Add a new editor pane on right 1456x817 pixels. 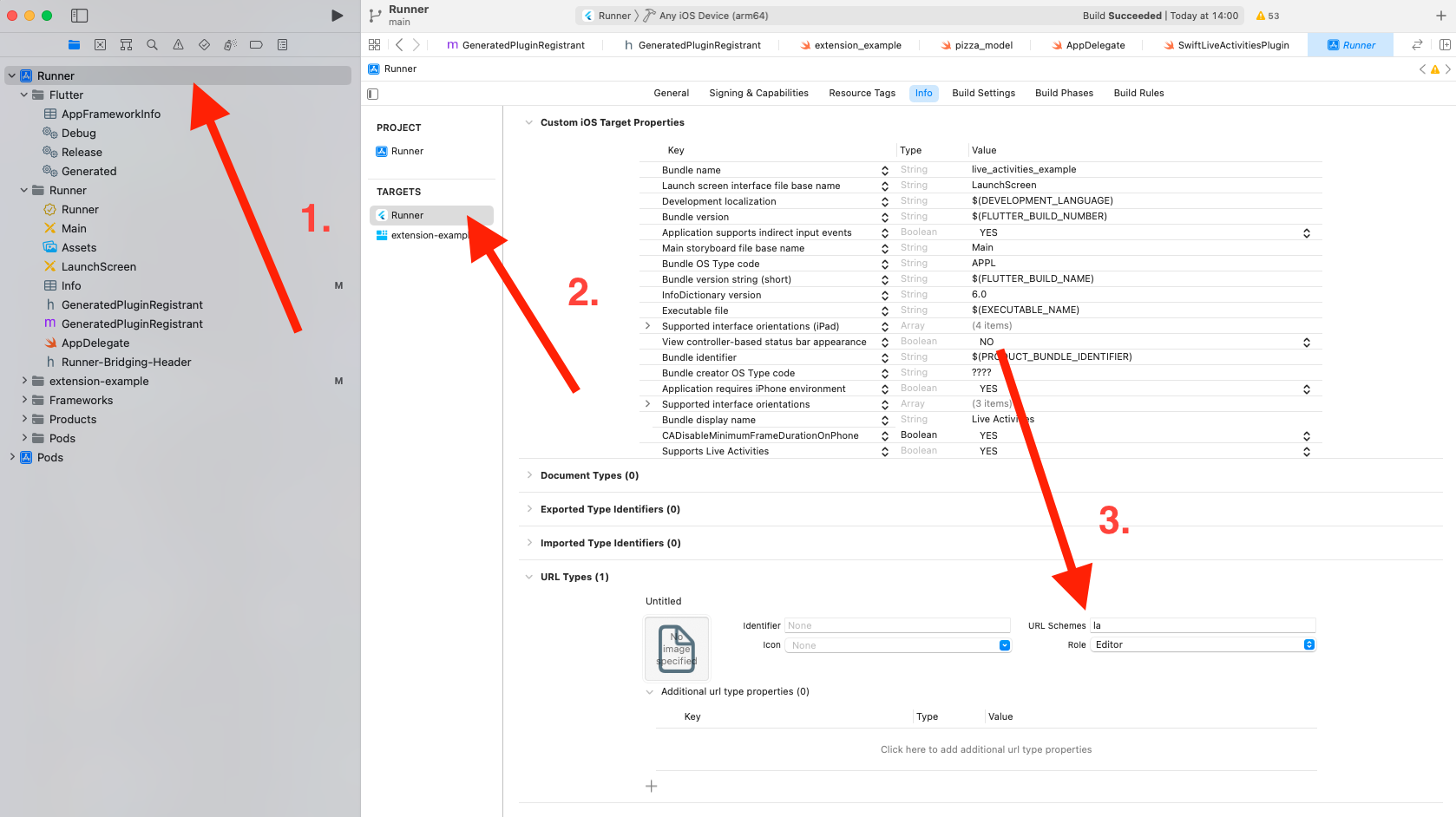1445,45
